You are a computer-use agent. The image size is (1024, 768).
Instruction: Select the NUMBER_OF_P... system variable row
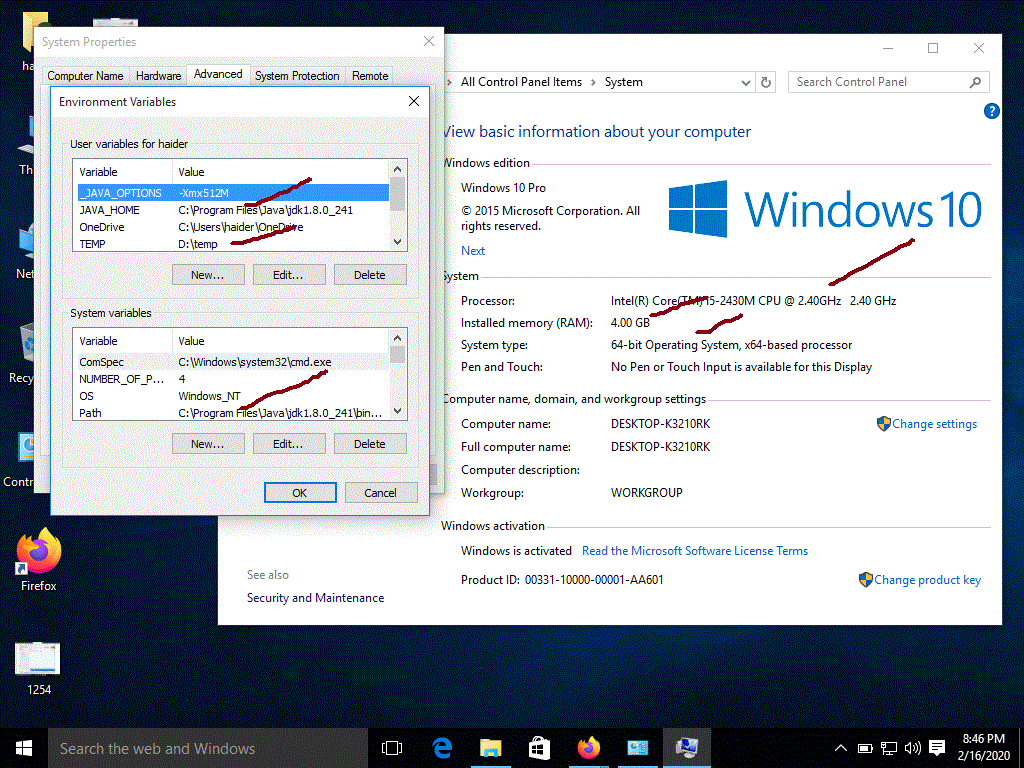pos(233,379)
